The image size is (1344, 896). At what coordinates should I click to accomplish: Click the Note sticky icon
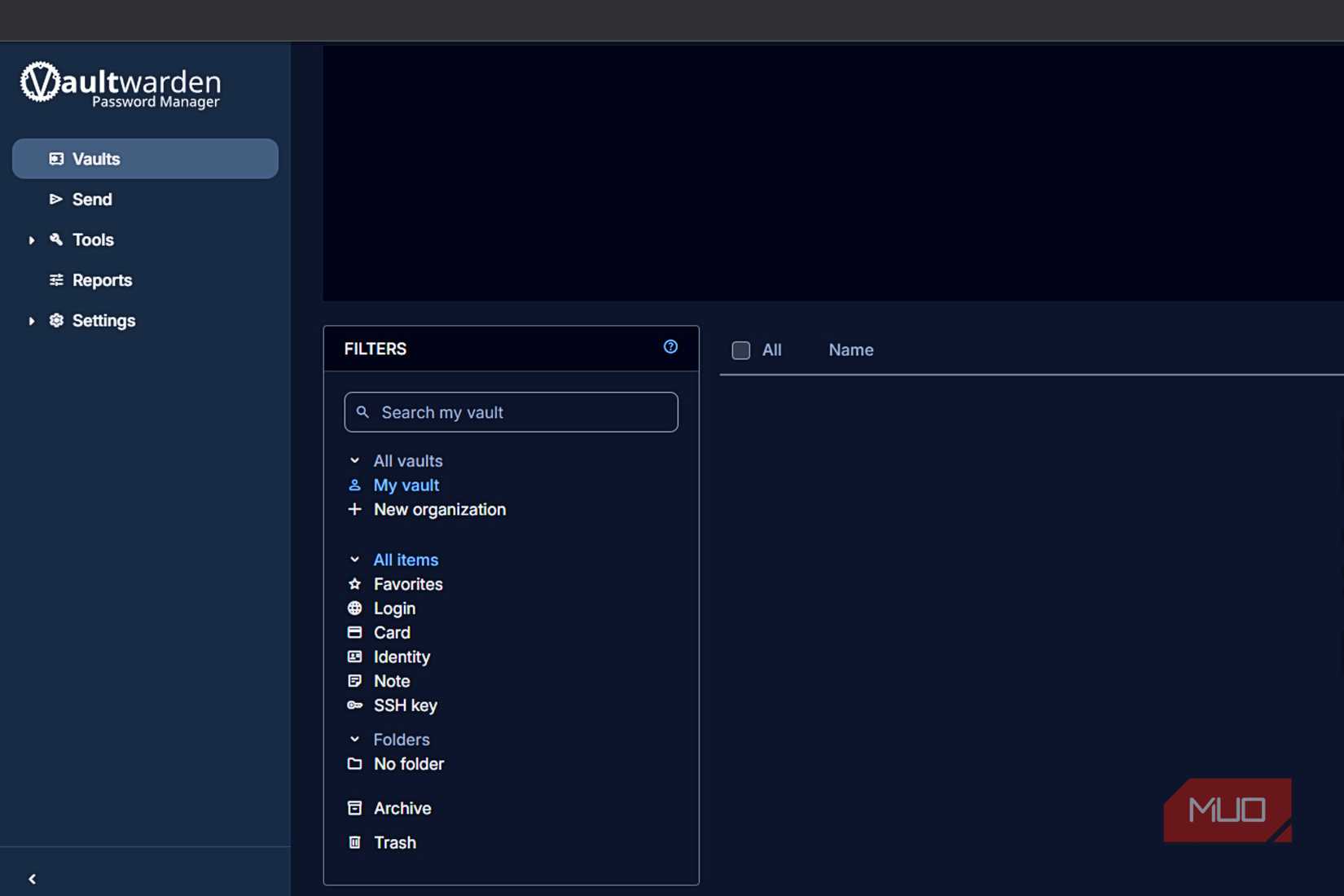[354, 681]
